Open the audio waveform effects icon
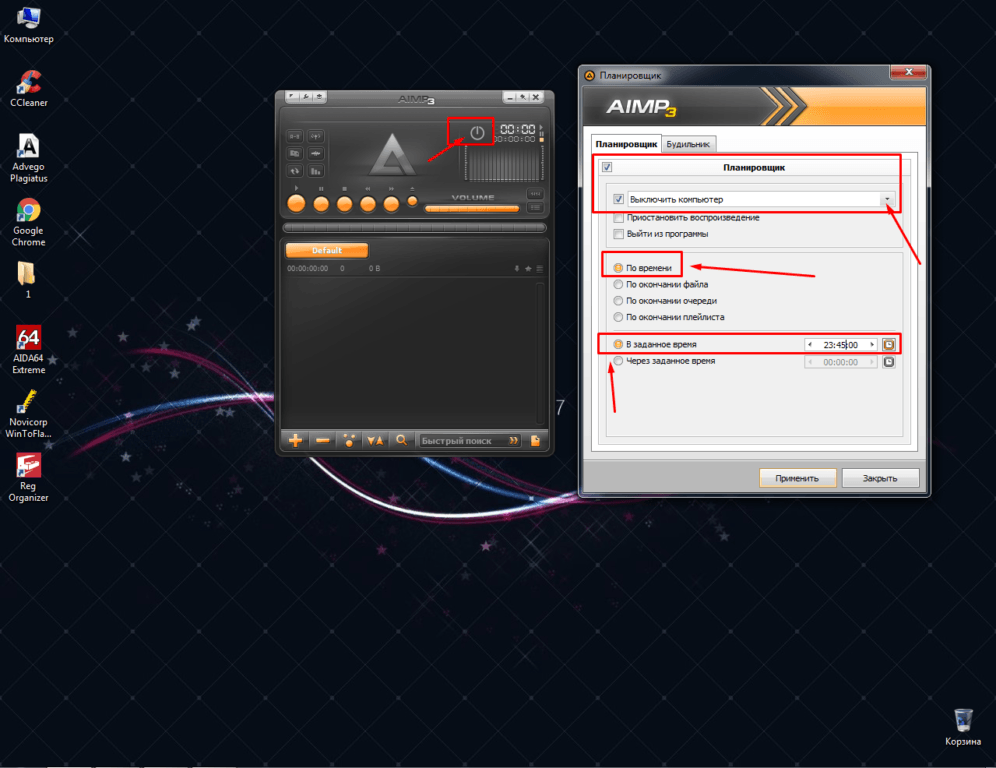Screen dimensions: 996x768 [x=315, y=154]
